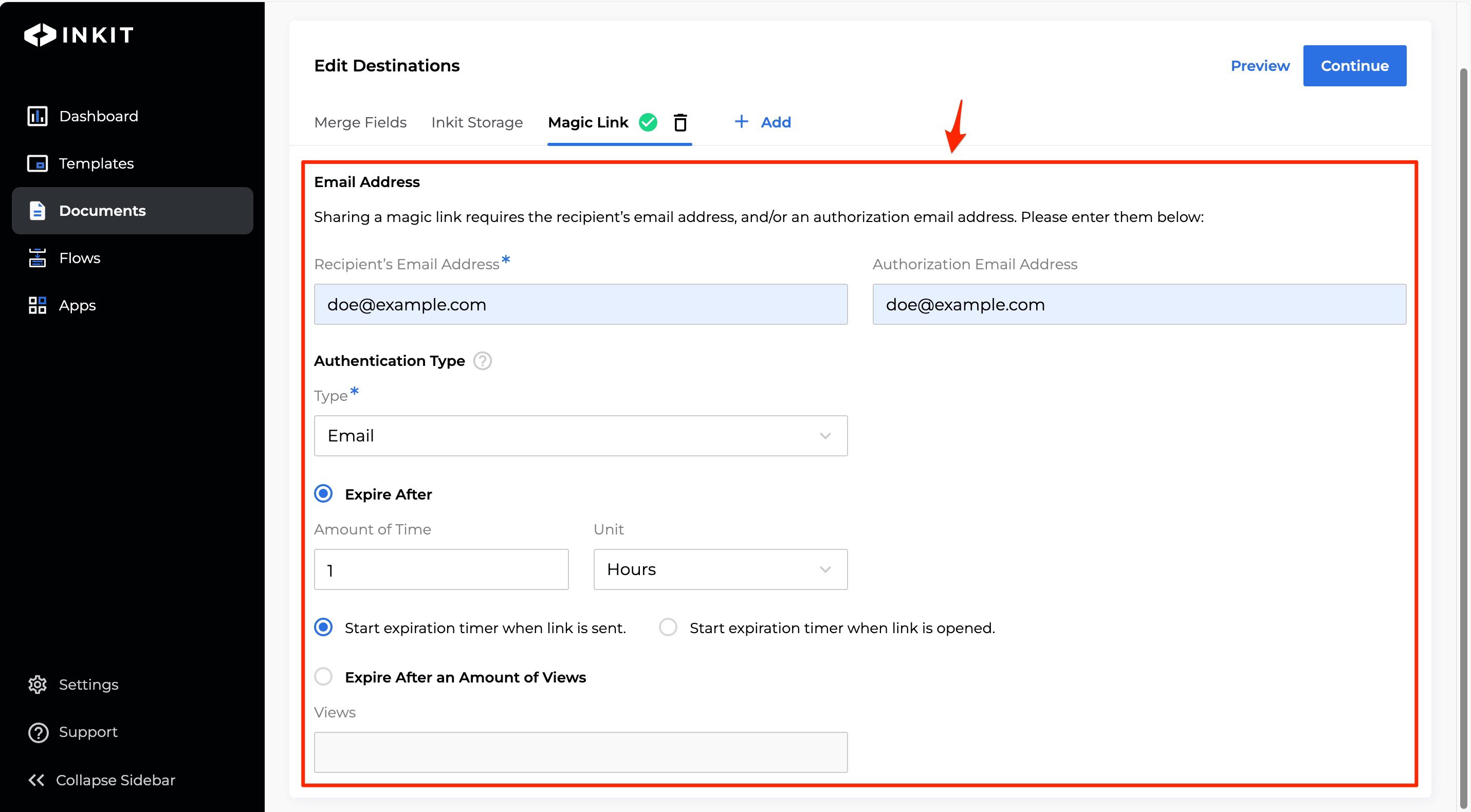The height and width of the screenshot is (812, 1471).
Task: Select the Documents page icon
Action: [x=38, y=211]
